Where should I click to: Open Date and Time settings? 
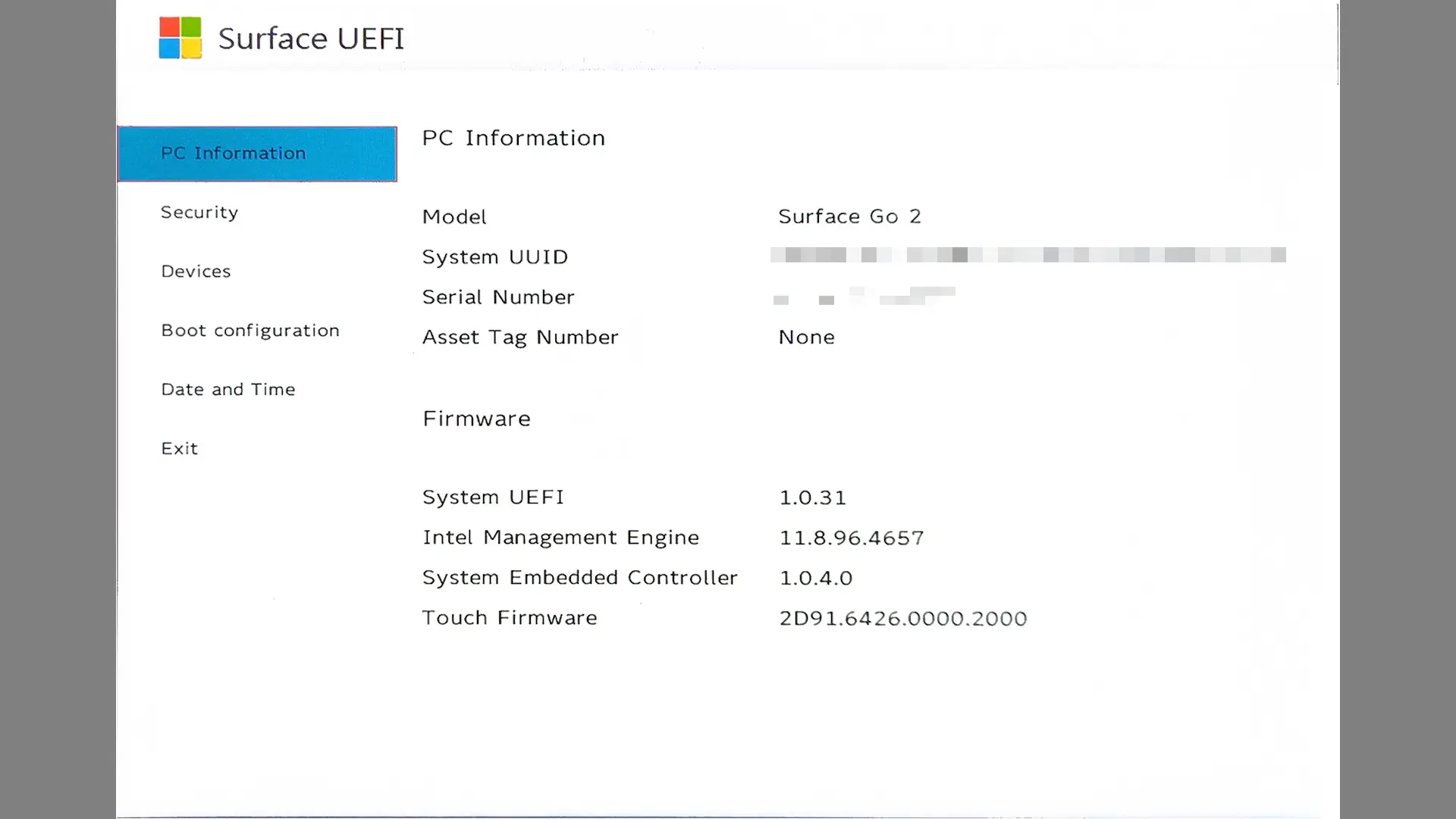tap(228, 390)
